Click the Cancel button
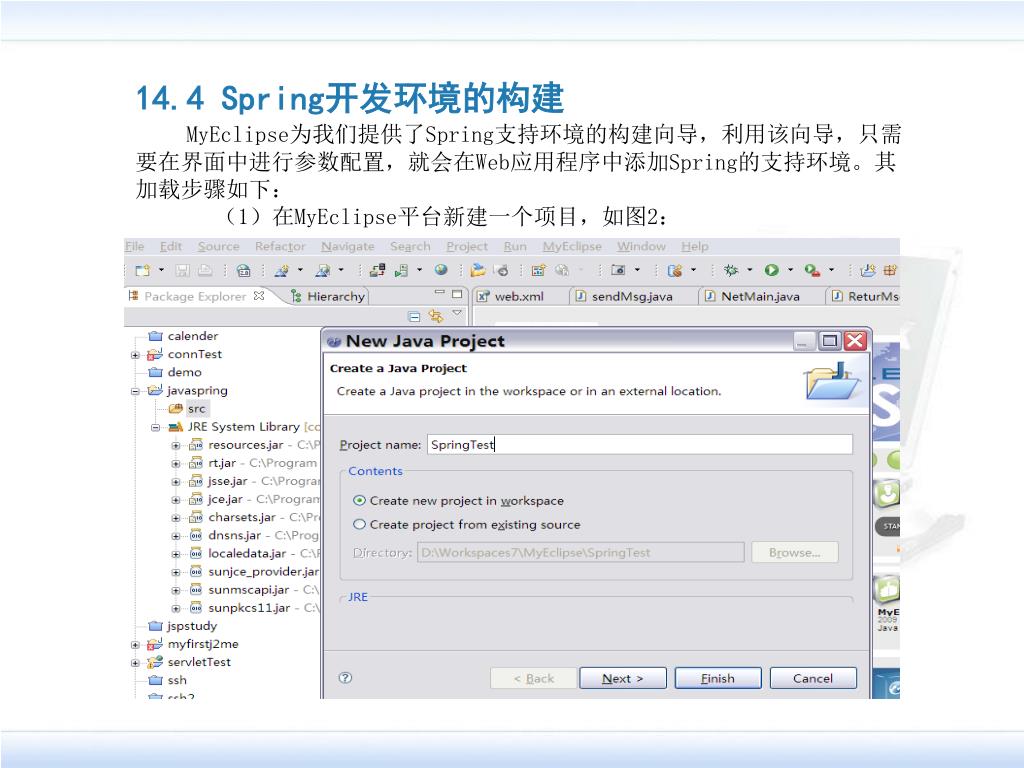The image size is (1024, 768). 813,679
